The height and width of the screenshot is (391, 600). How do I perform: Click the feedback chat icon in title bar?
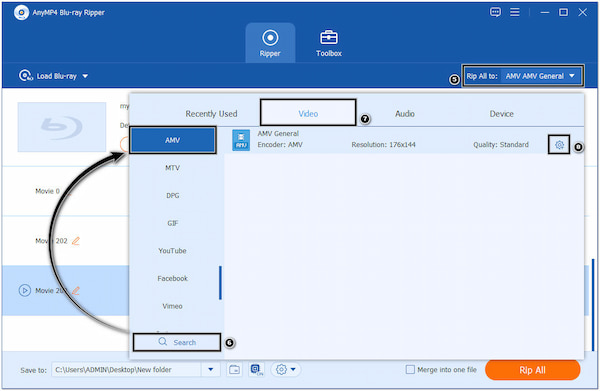pos(495,12)
